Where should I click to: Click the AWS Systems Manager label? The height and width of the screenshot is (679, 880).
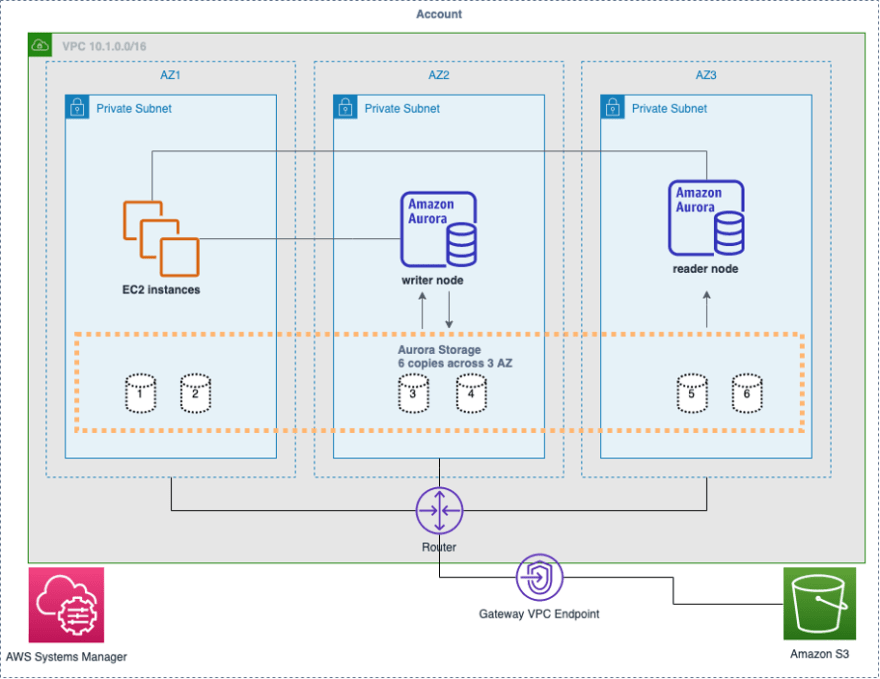66,657
